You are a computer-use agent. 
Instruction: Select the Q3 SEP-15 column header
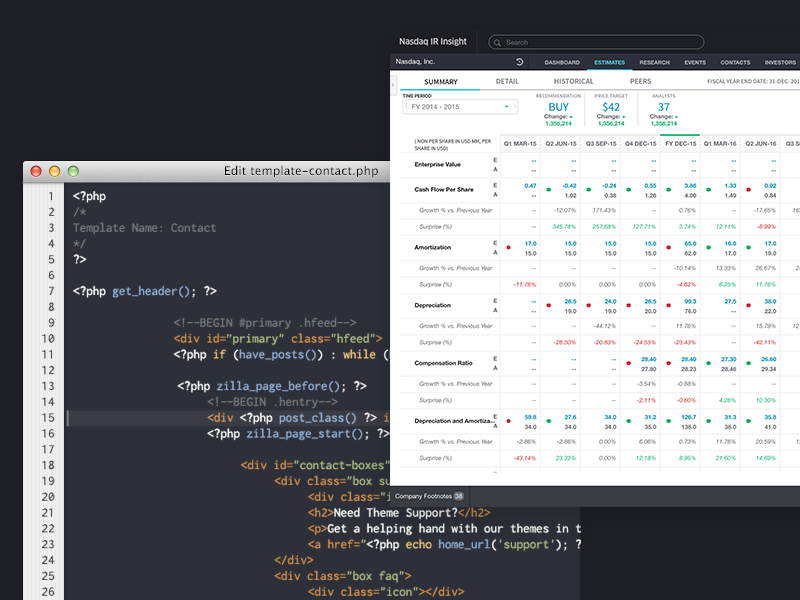[x=601, y=144]
